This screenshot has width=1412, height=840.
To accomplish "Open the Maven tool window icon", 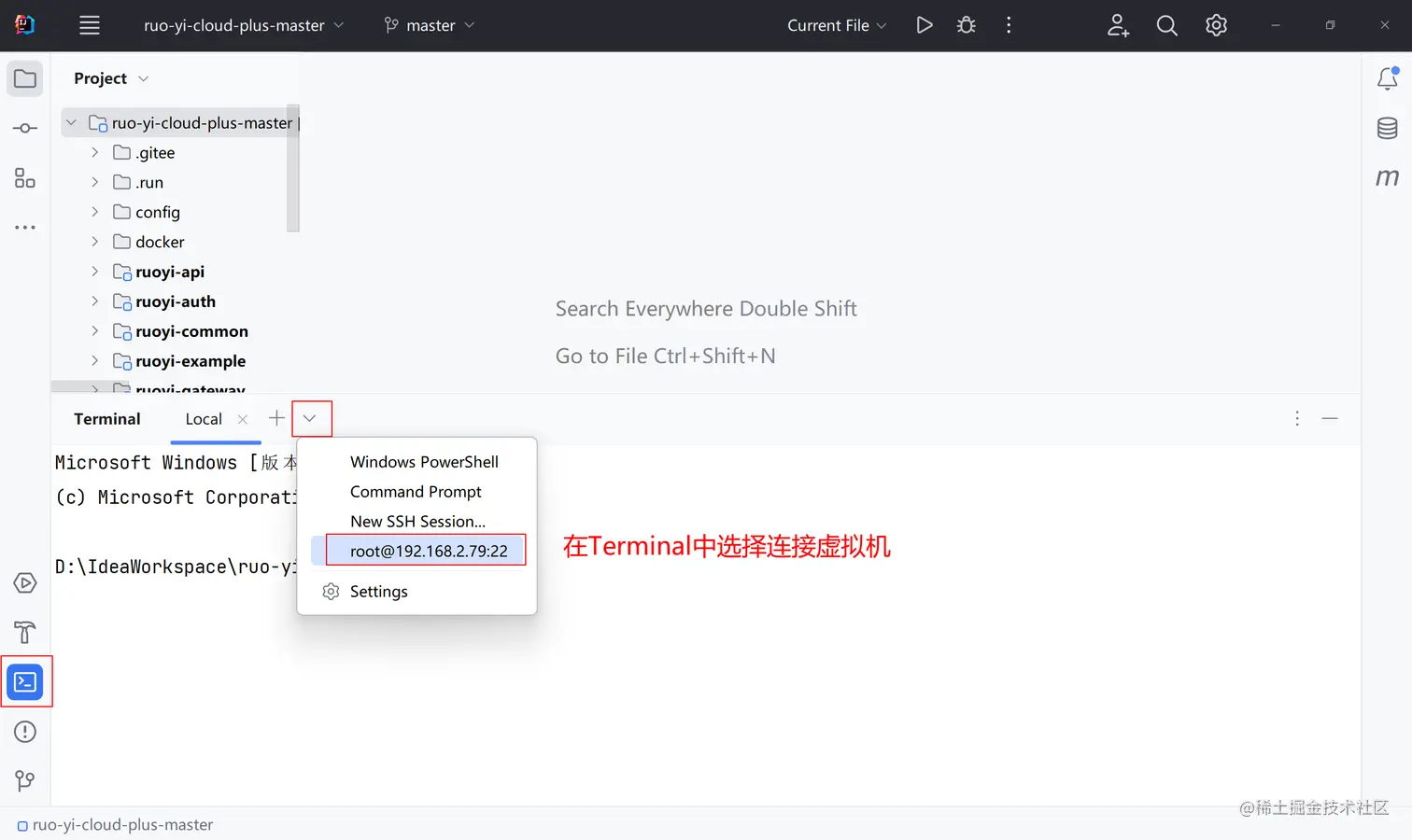I will click(1388, 177).
